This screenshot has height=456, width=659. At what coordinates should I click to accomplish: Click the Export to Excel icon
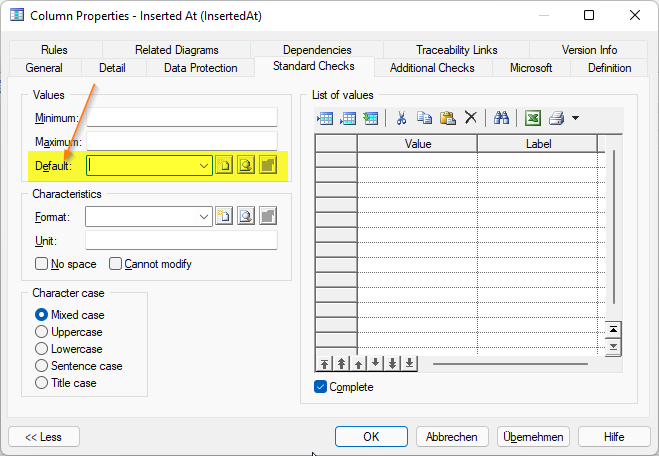point(534,118)
